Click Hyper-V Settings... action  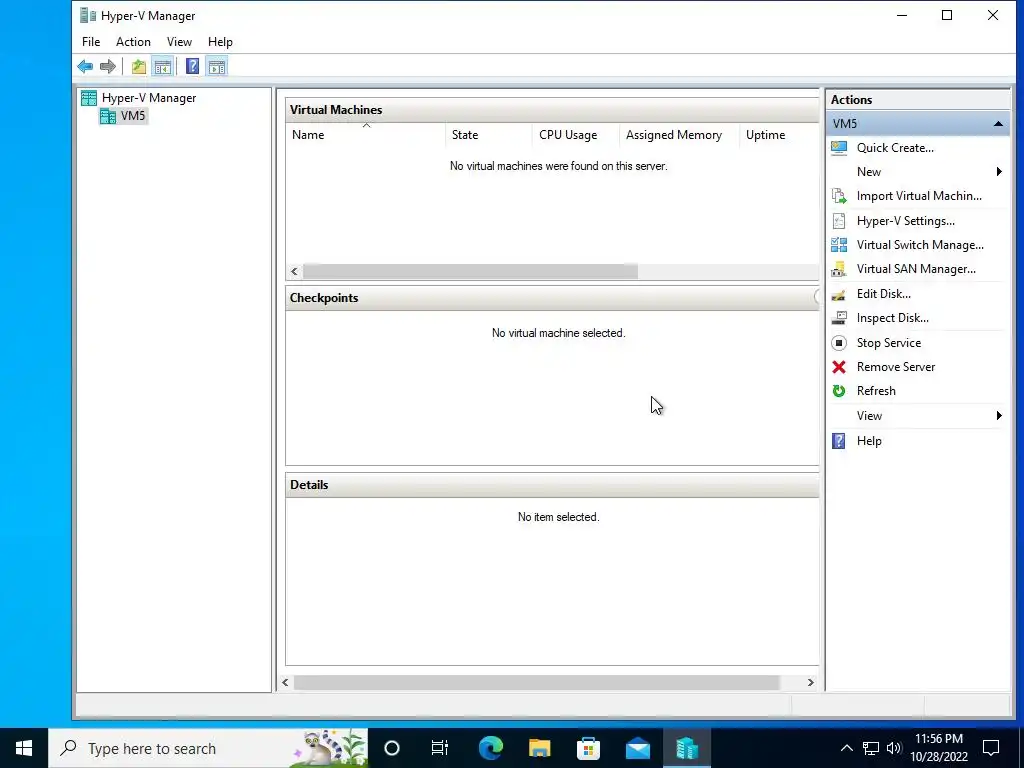[x=905, y=221]
